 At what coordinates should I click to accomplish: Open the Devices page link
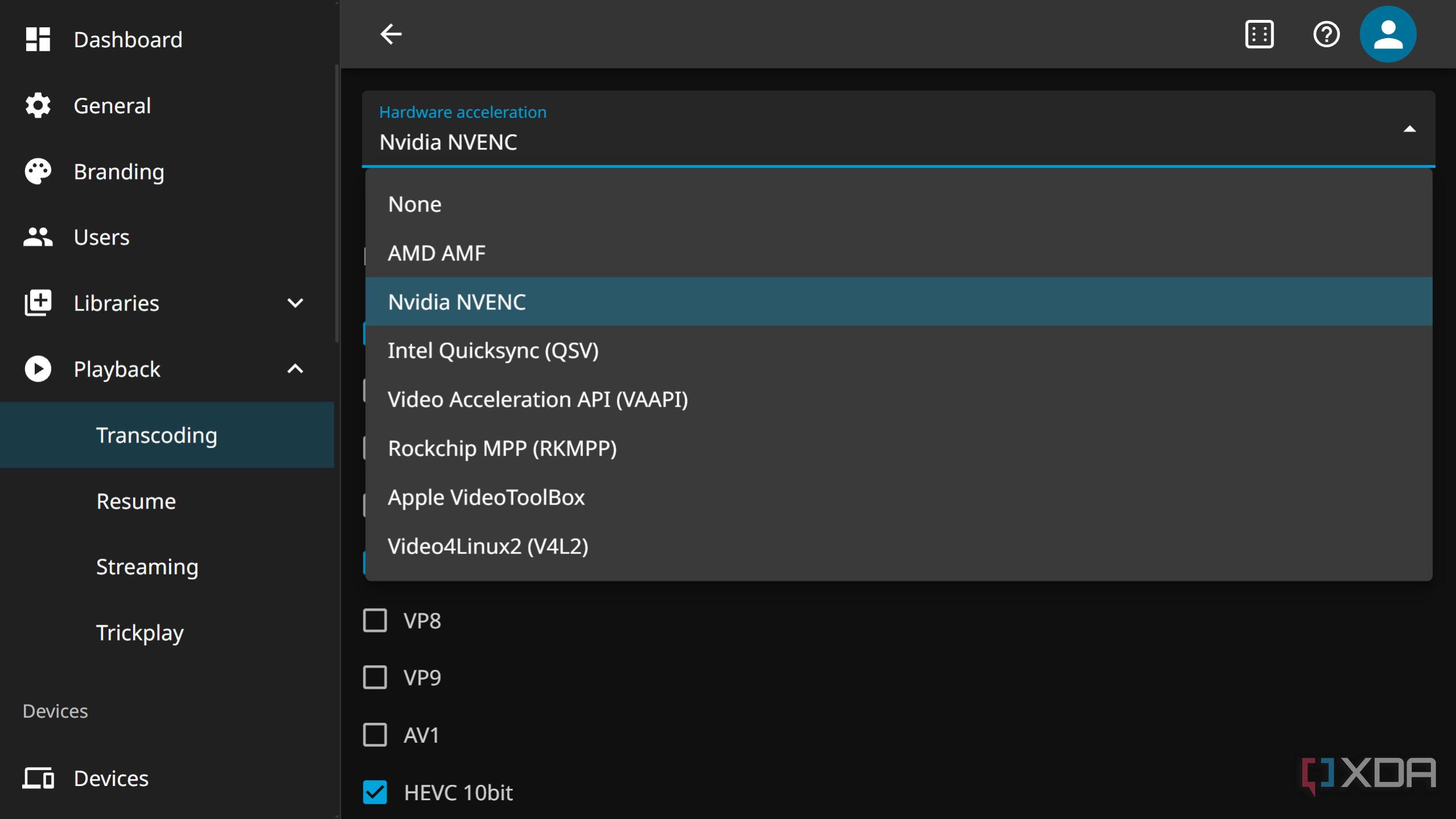[x=167, y=777]
